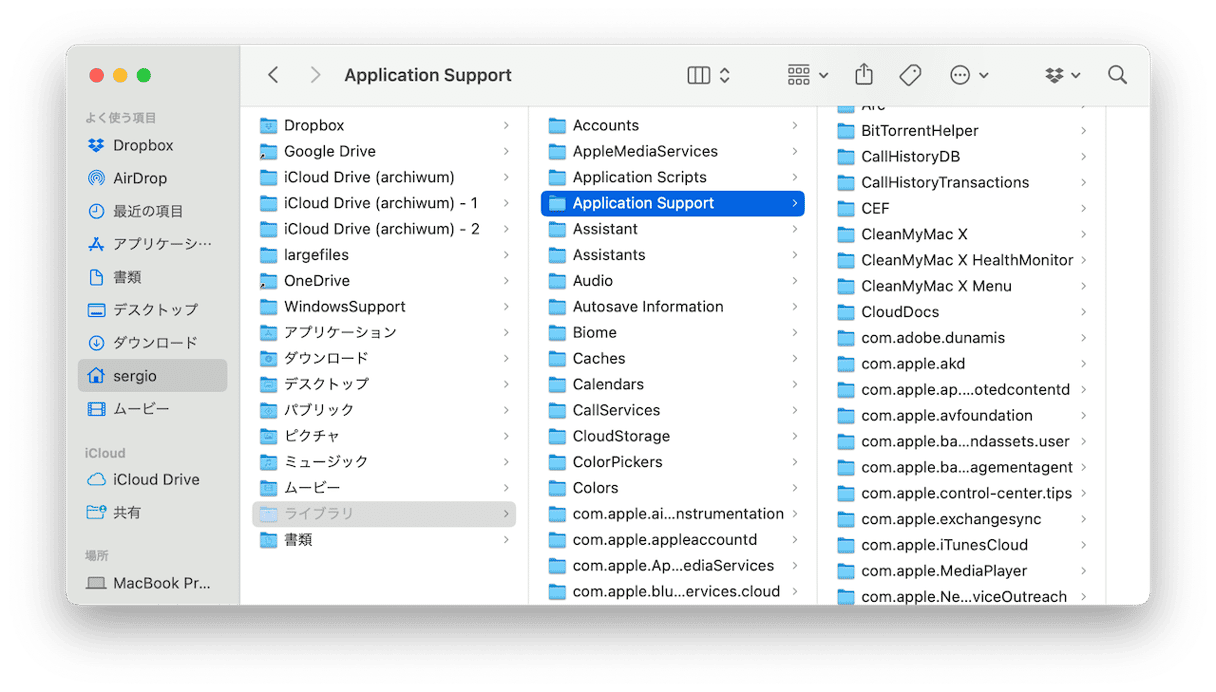This screenshot has height=692, width=1216.
Task: Select the CleanMyMac X Menu folder
Action: pyautogui.click(x=962, y=286)
